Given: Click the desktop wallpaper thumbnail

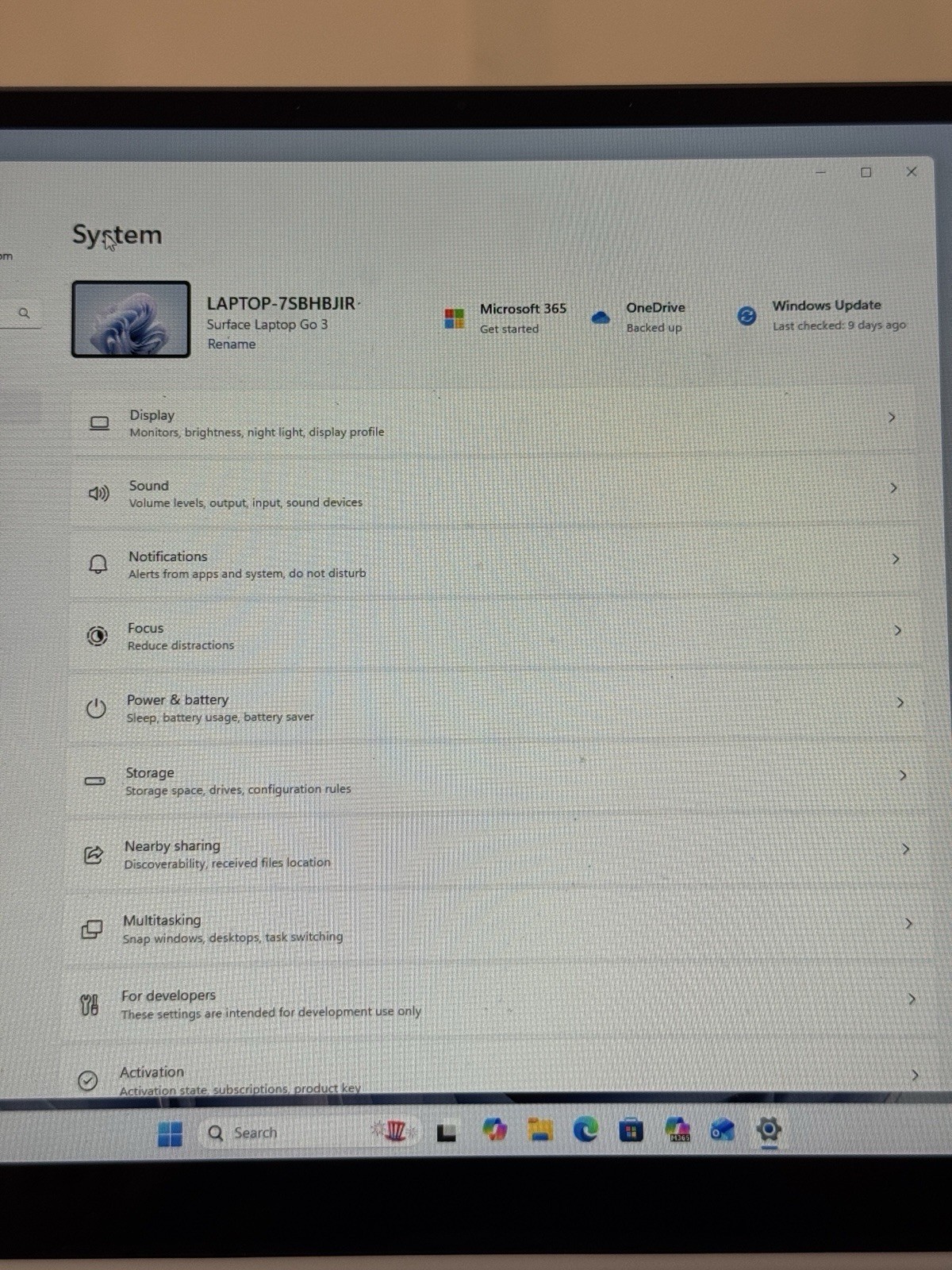Looking at the screenshot, I should pyautogui.click(x=131, y=319).
